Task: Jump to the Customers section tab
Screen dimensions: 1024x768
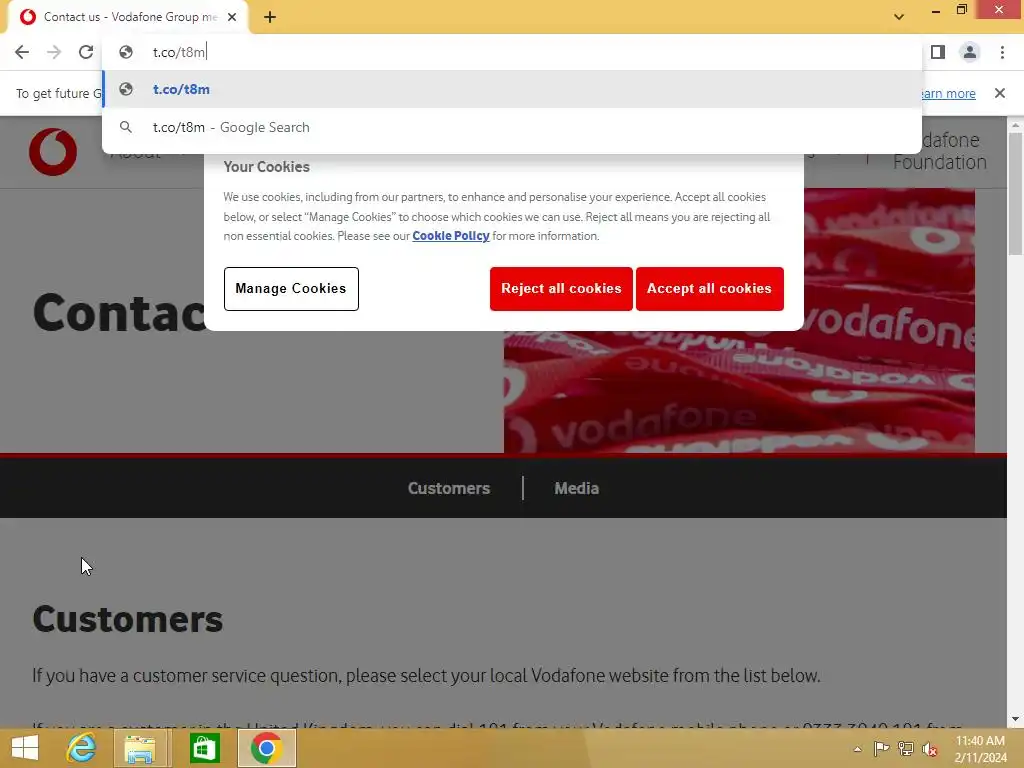Action: (x=449, y=488)
